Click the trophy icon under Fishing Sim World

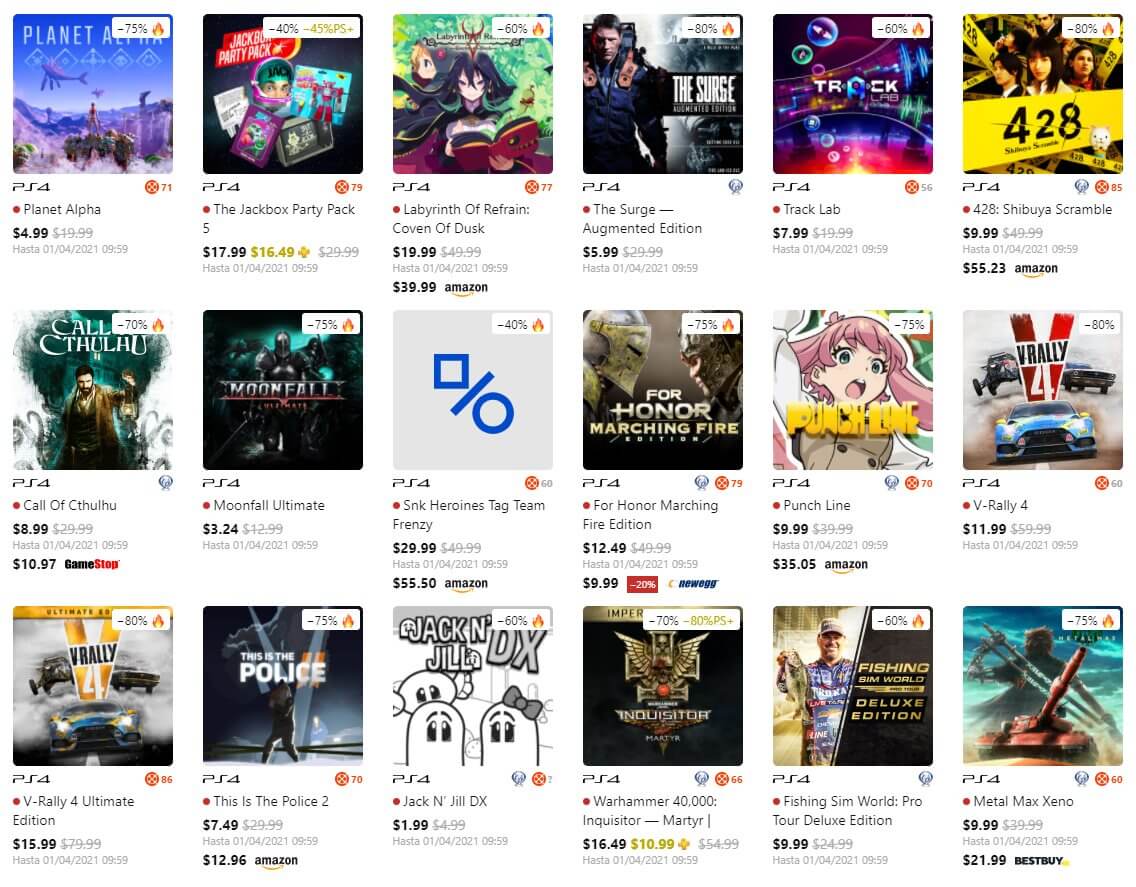[x=925, y=779]
